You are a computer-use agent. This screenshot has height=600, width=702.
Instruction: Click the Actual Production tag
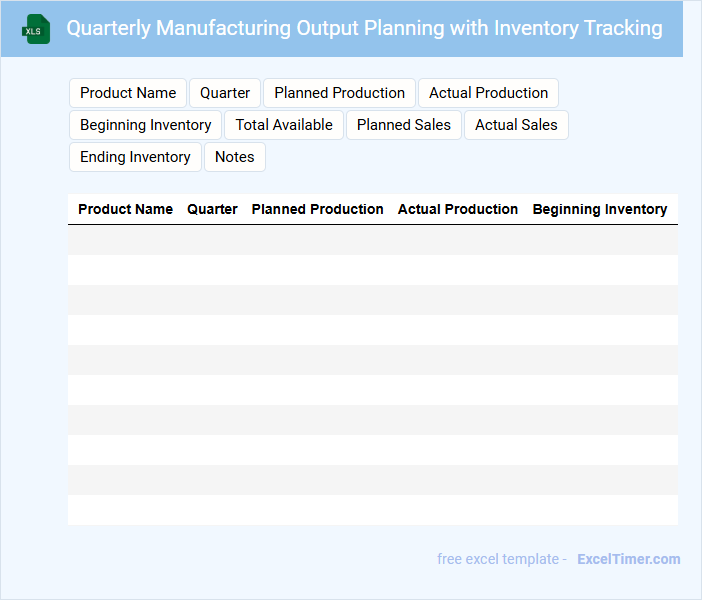tap(488, 93)
